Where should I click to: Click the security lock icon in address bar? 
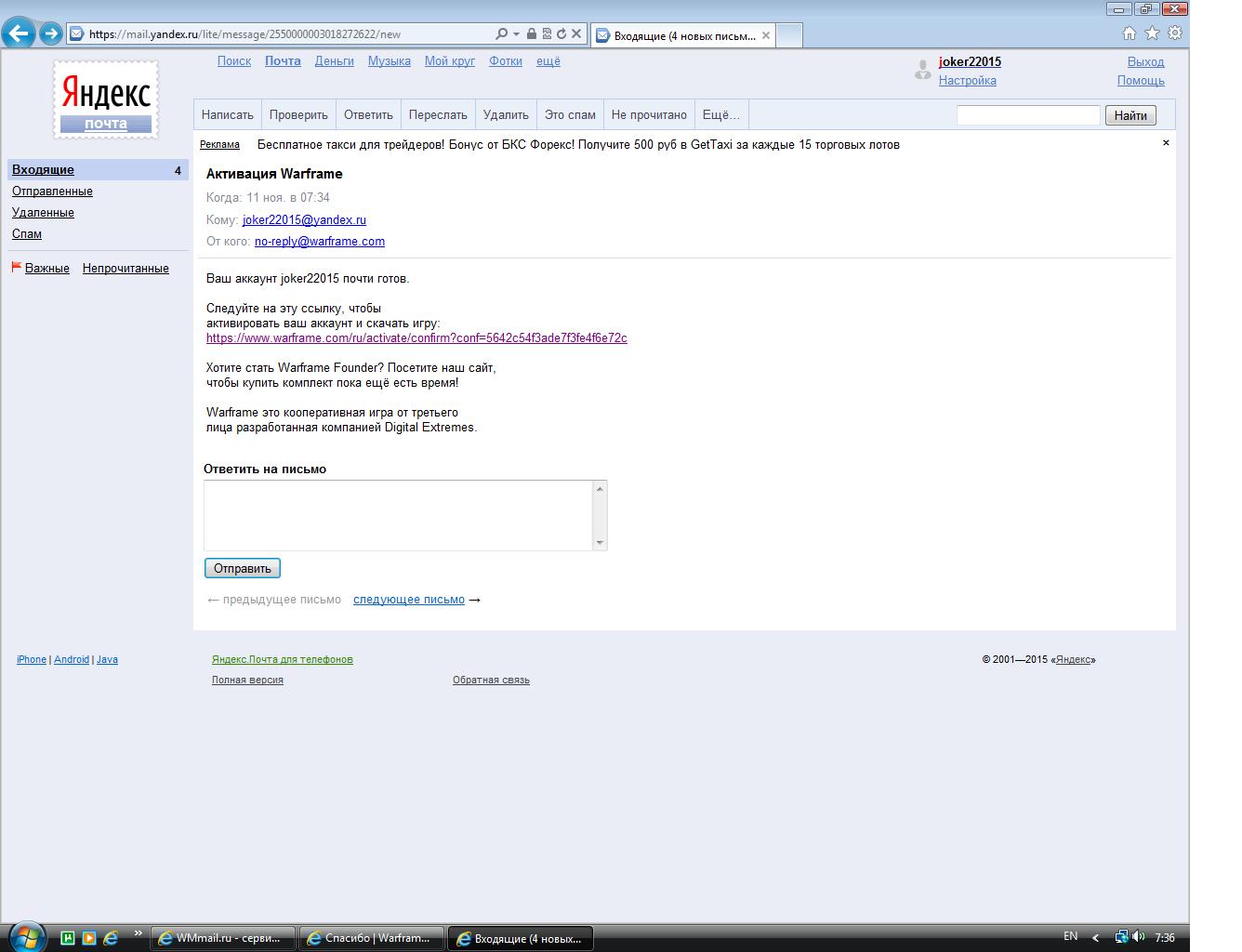pos(531,34)
